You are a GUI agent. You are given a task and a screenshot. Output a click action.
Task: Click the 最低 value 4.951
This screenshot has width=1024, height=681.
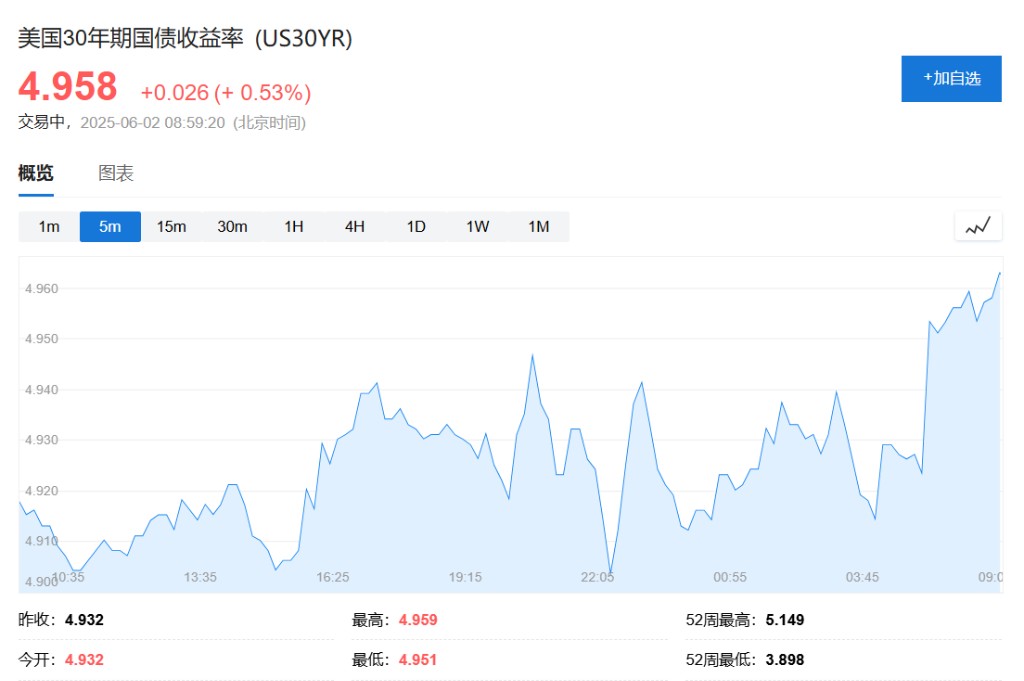(x=418, y=659)
